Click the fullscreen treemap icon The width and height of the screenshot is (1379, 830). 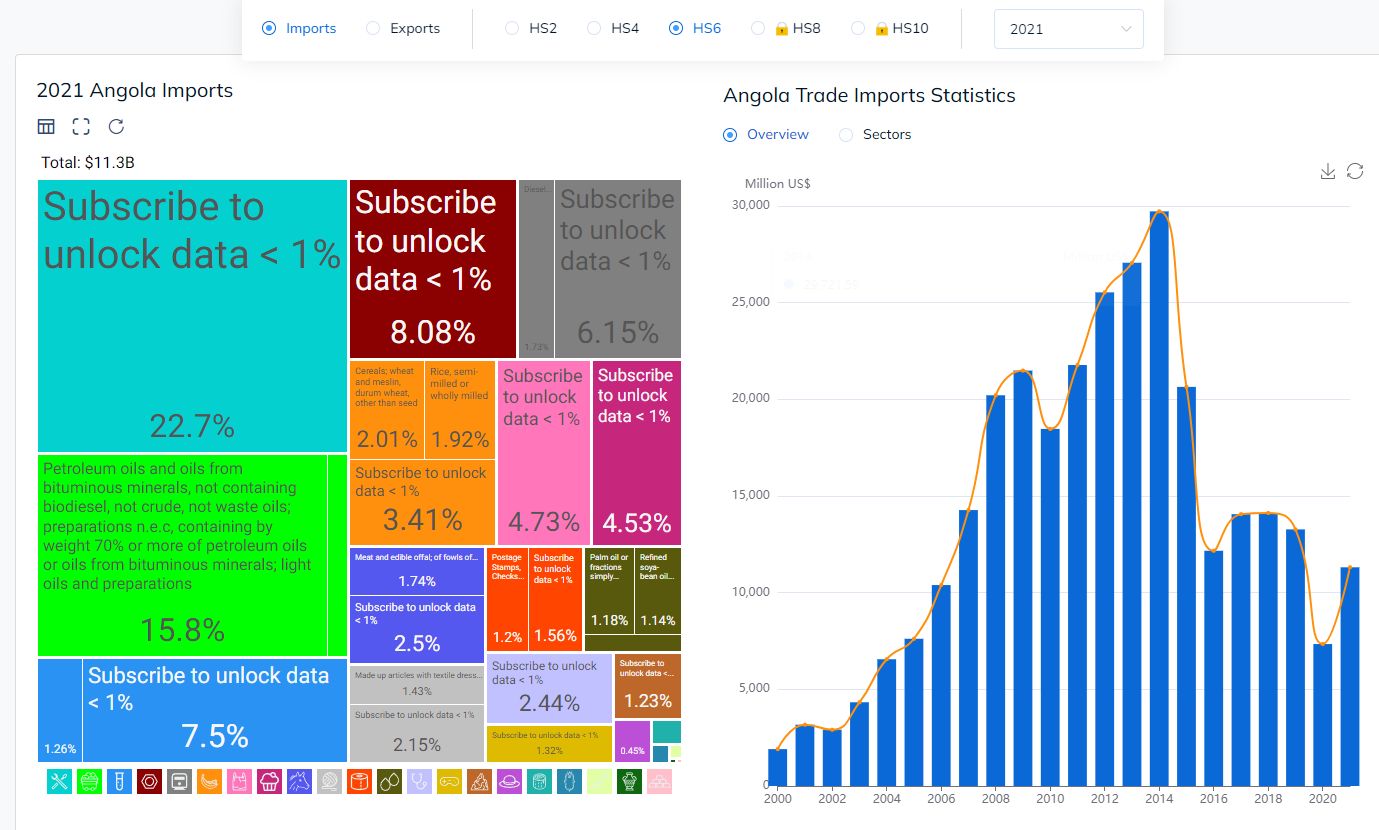(81, 126)
